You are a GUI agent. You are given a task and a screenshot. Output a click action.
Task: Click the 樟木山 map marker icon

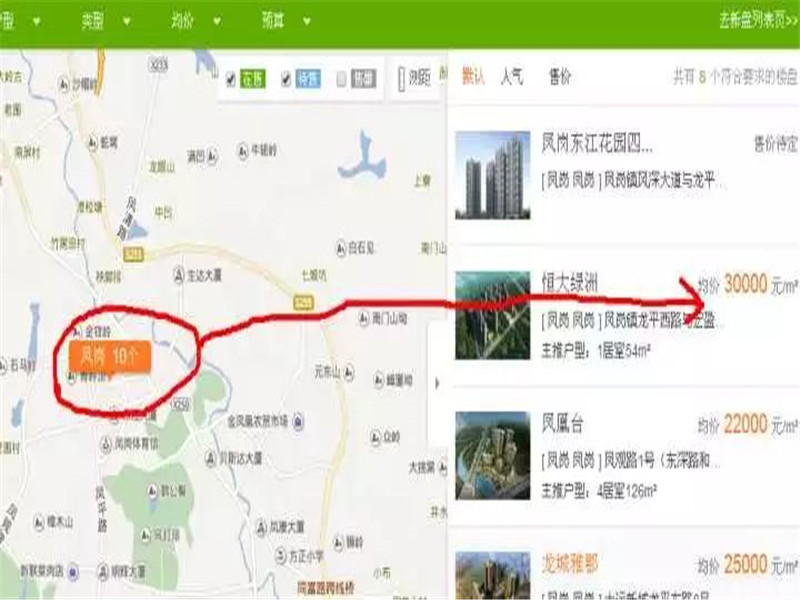[39, 522]
